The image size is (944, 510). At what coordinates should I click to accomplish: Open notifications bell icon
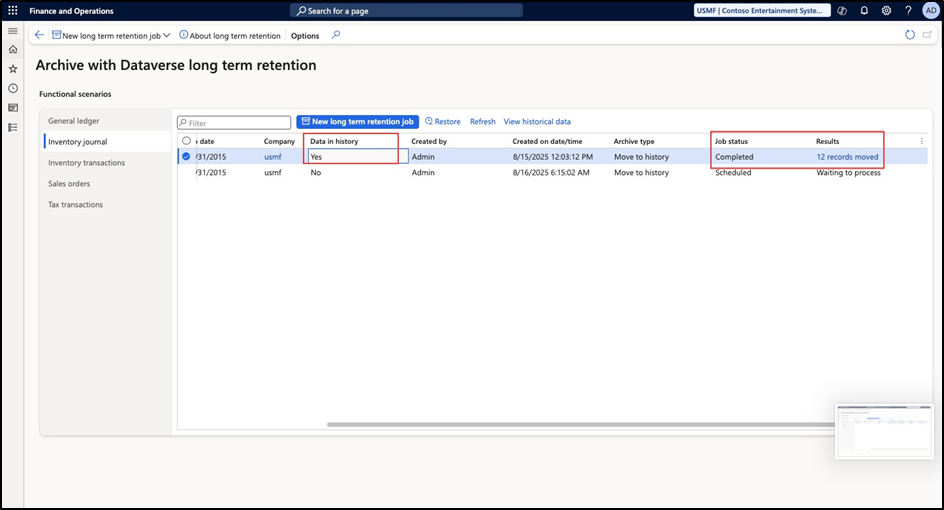pos(864,11)
